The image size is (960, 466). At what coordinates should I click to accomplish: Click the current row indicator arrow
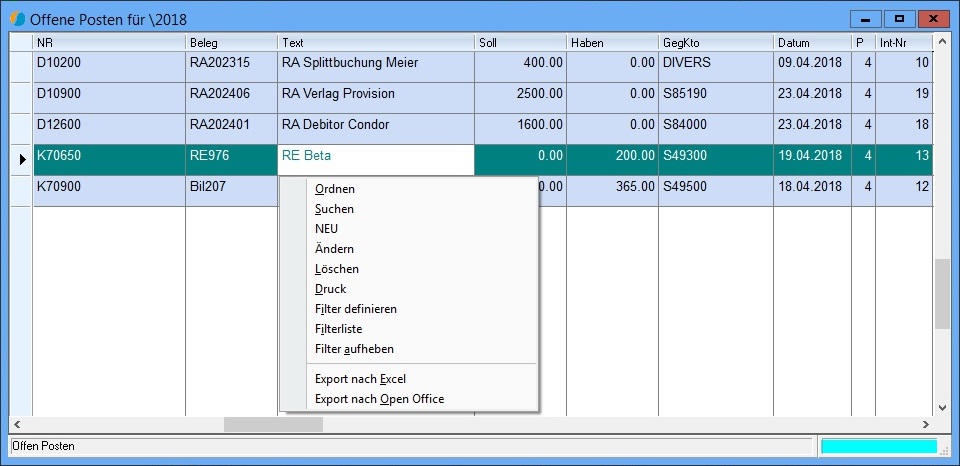[22, 158]
